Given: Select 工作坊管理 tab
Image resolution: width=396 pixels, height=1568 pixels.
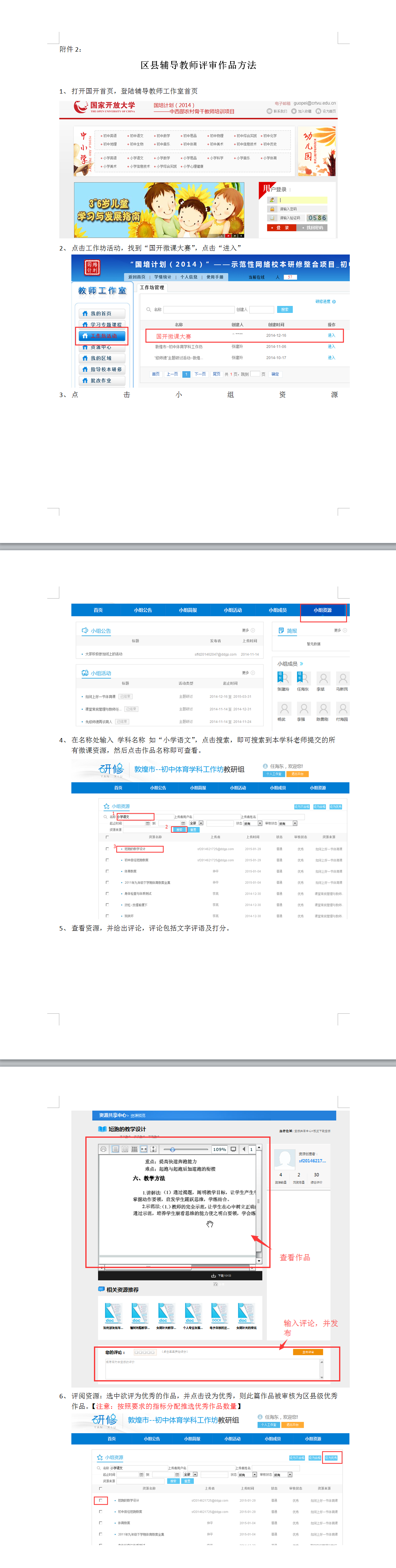Looking at the screenshot, I should (x=152, y=287).
